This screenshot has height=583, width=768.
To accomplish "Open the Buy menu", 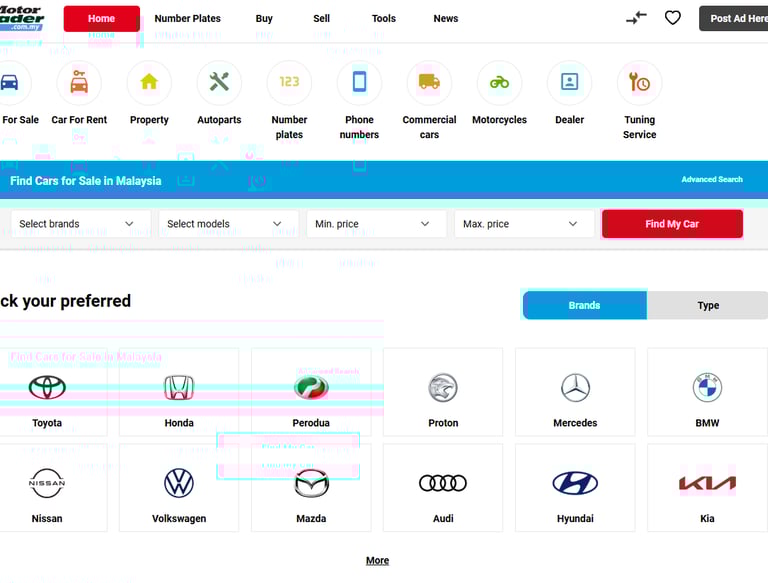I will (x=264, y=19).
